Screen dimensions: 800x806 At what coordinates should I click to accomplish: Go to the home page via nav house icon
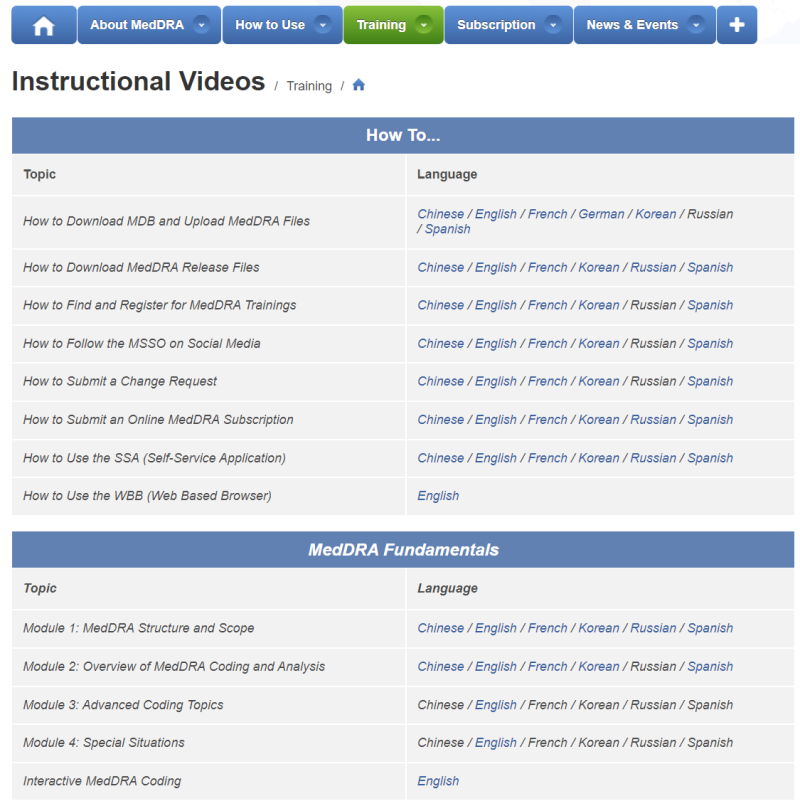[x=44, y=25]
